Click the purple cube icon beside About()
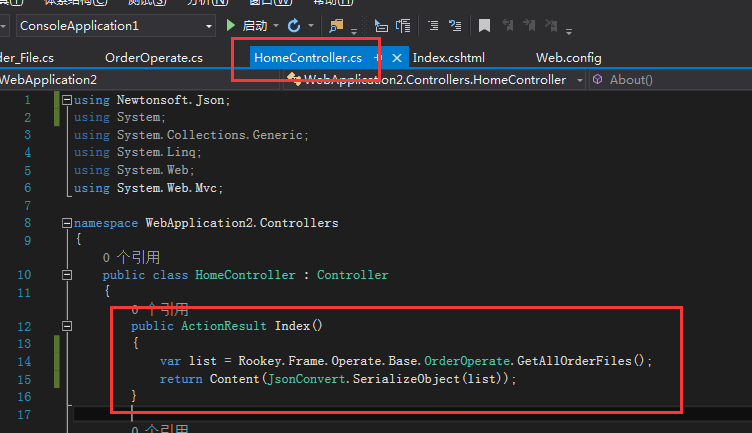 [x=598, y=79]
